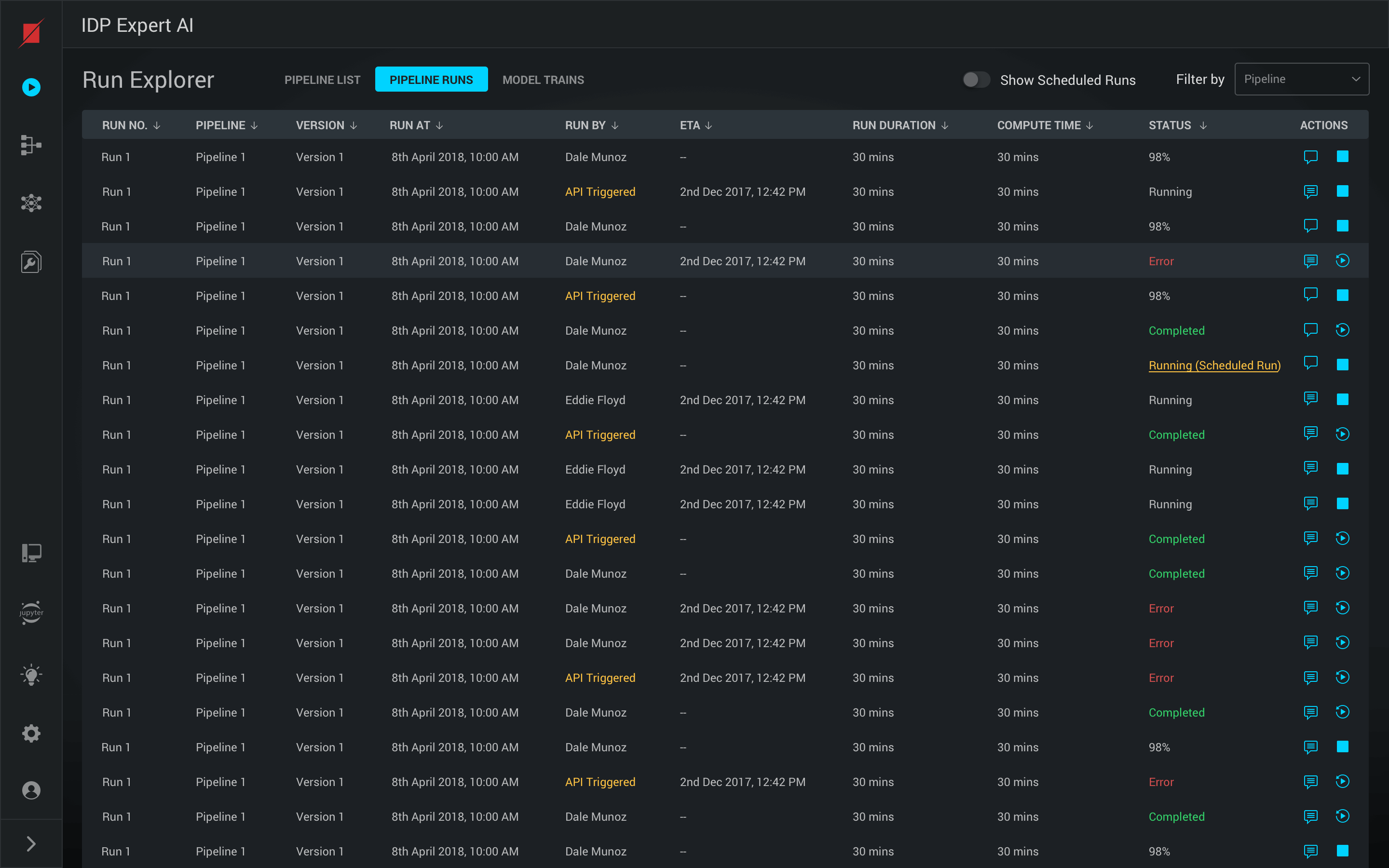Expand the sidebar with bottom chevron

[31, 843]
